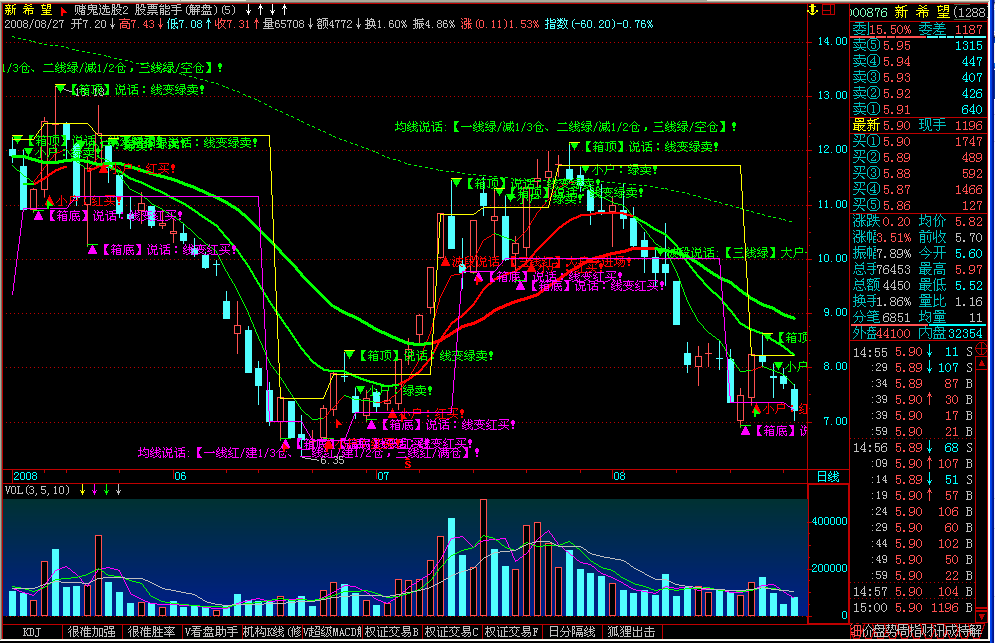Screen dimensions: 995x643
Task: Click the 势 tab under the tick list
Action: [892, 631]
